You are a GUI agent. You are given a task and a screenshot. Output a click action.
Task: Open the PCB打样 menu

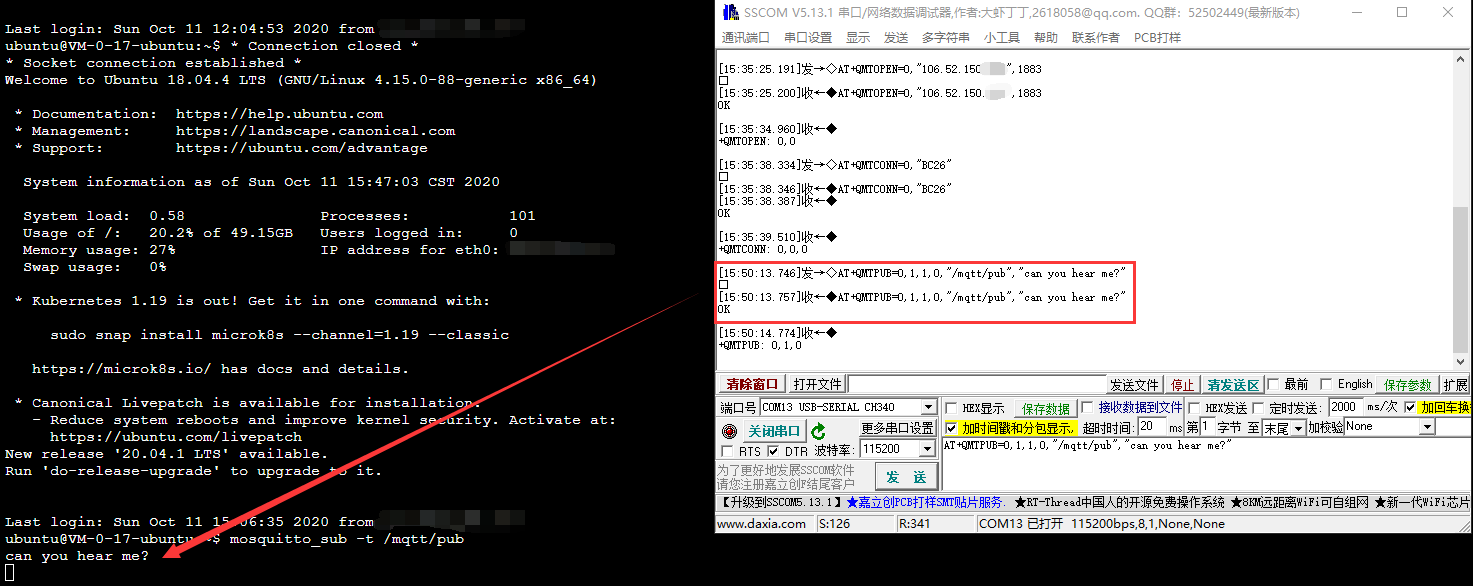(1157, 38)
